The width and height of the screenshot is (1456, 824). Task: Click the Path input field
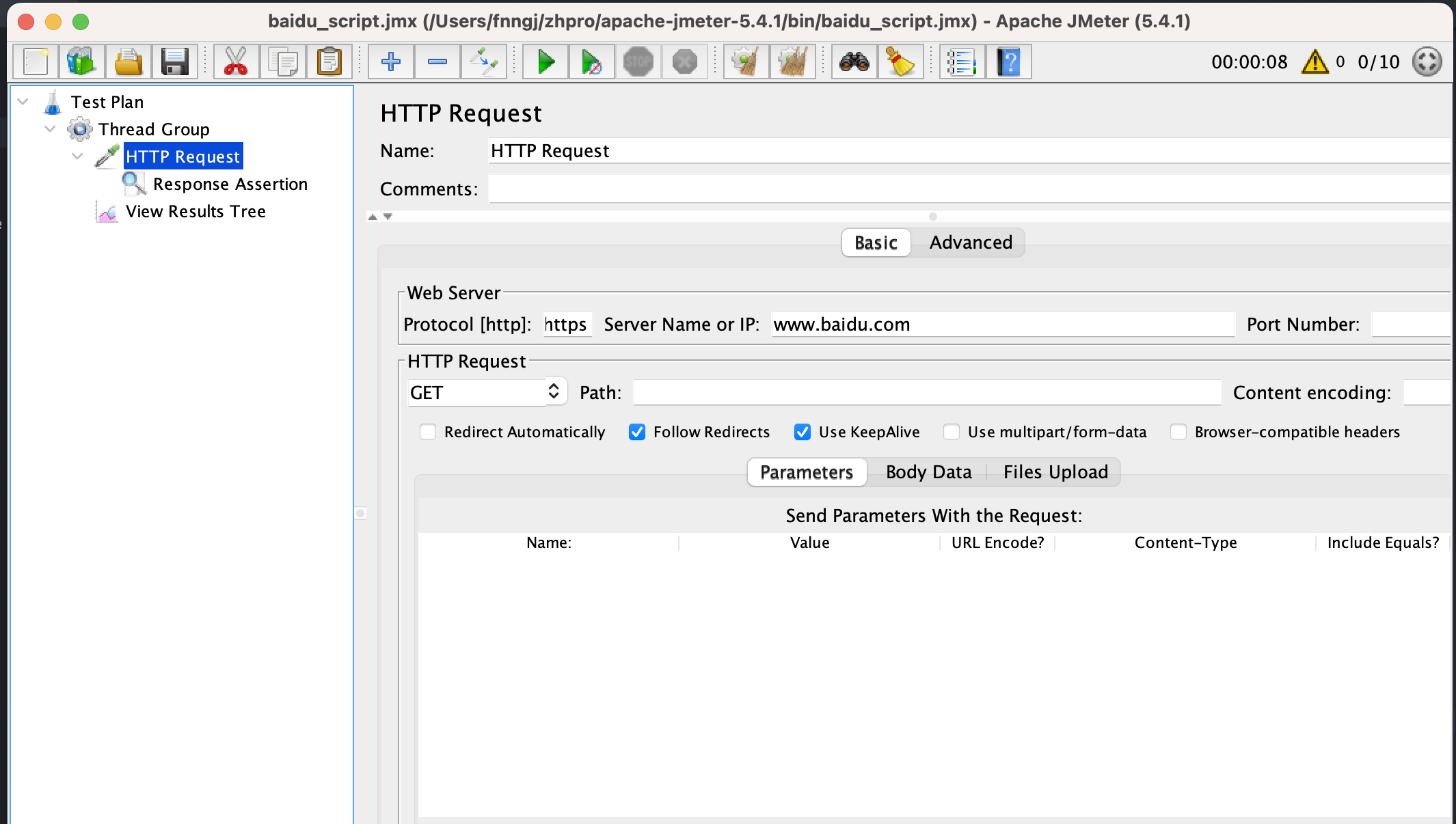927,393
